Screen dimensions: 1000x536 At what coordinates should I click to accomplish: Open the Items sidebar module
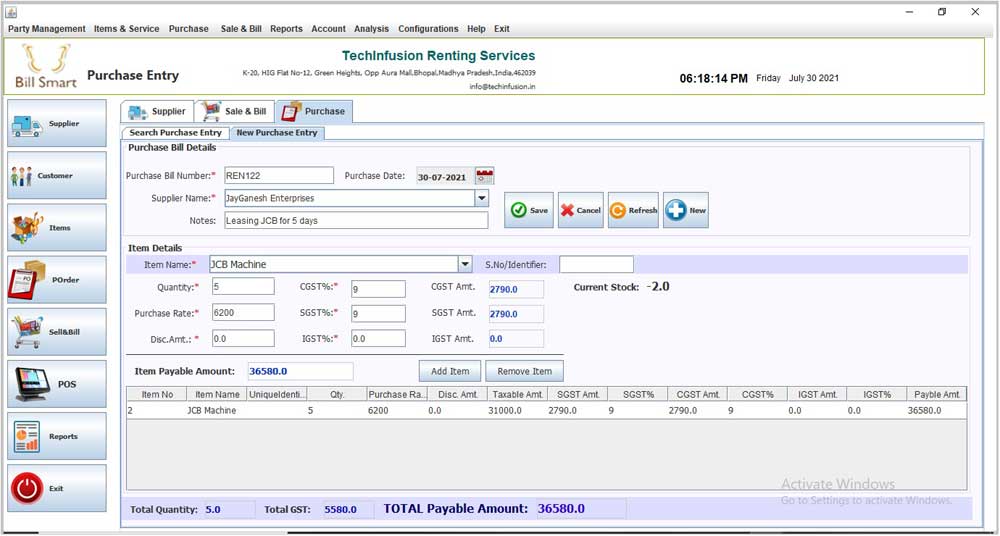(57, 228)
